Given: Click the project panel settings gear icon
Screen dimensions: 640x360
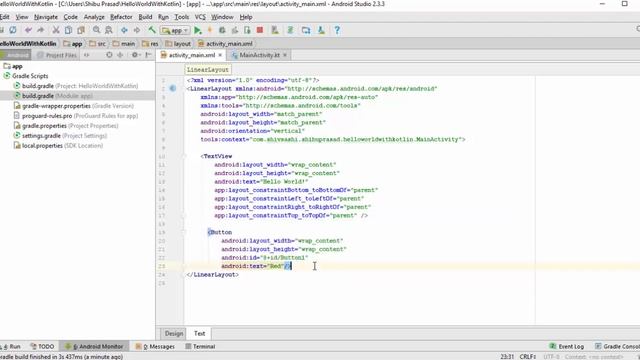Looking at the screenshot, I should point(134,55).
